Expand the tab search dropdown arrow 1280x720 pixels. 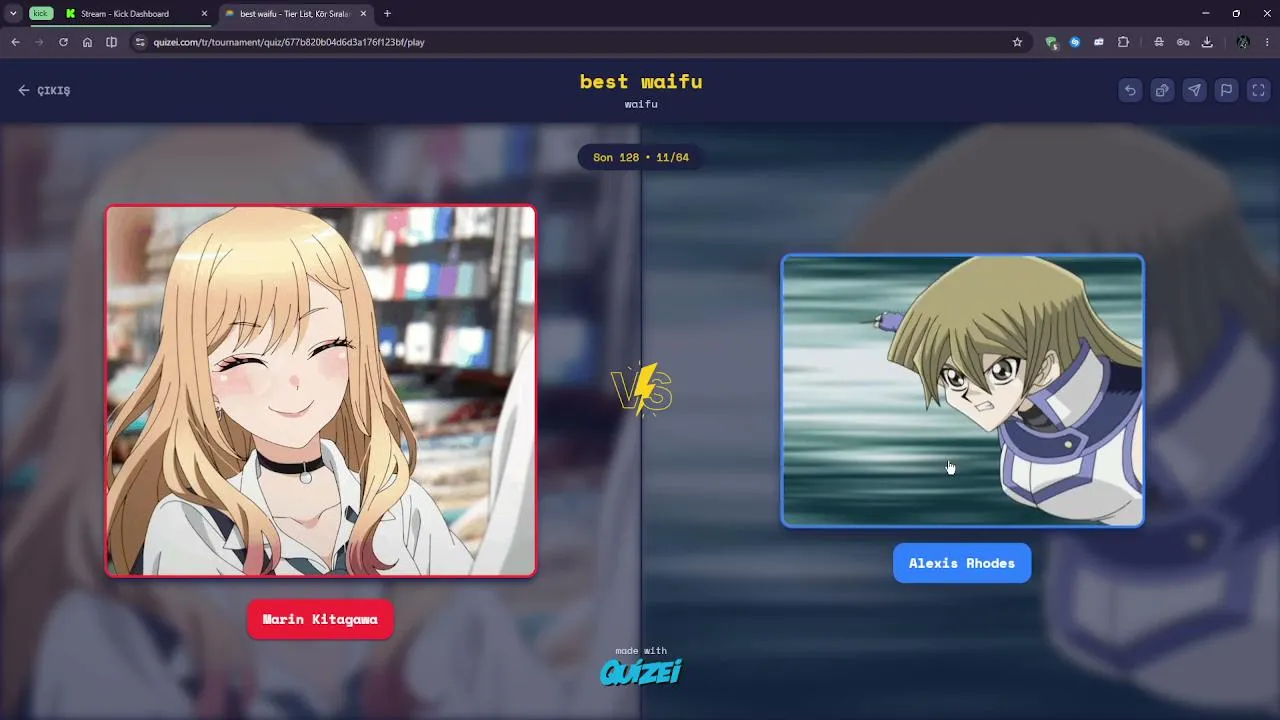[13, 14]
